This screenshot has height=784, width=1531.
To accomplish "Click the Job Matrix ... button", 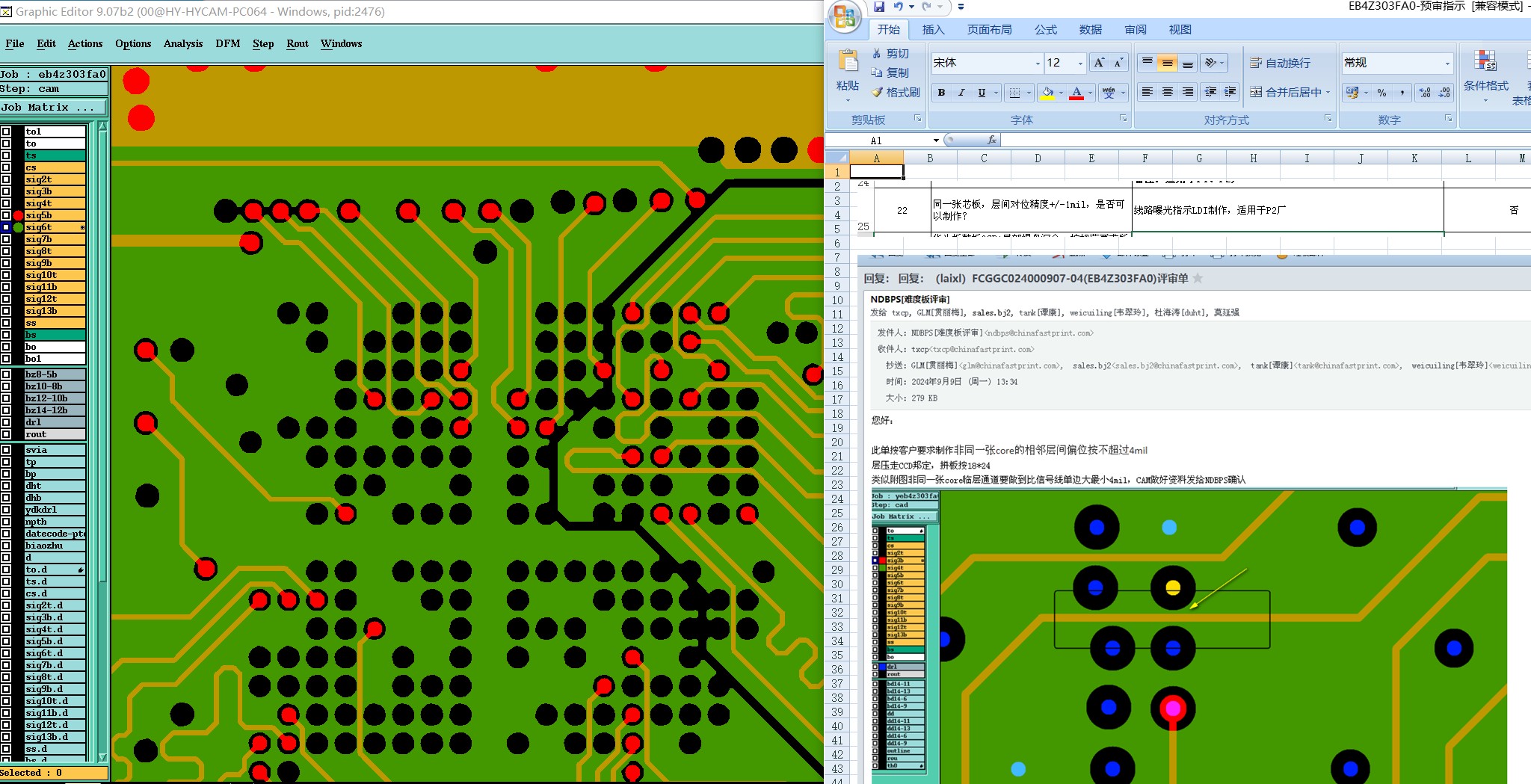I will click(54, 107).
